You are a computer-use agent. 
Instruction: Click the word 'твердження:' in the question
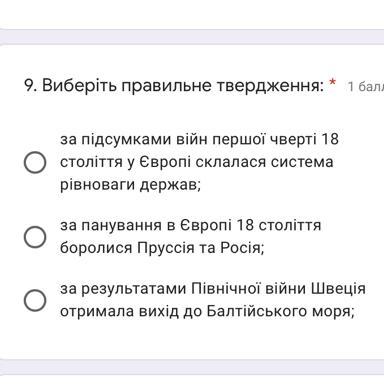tap(270, 86)
